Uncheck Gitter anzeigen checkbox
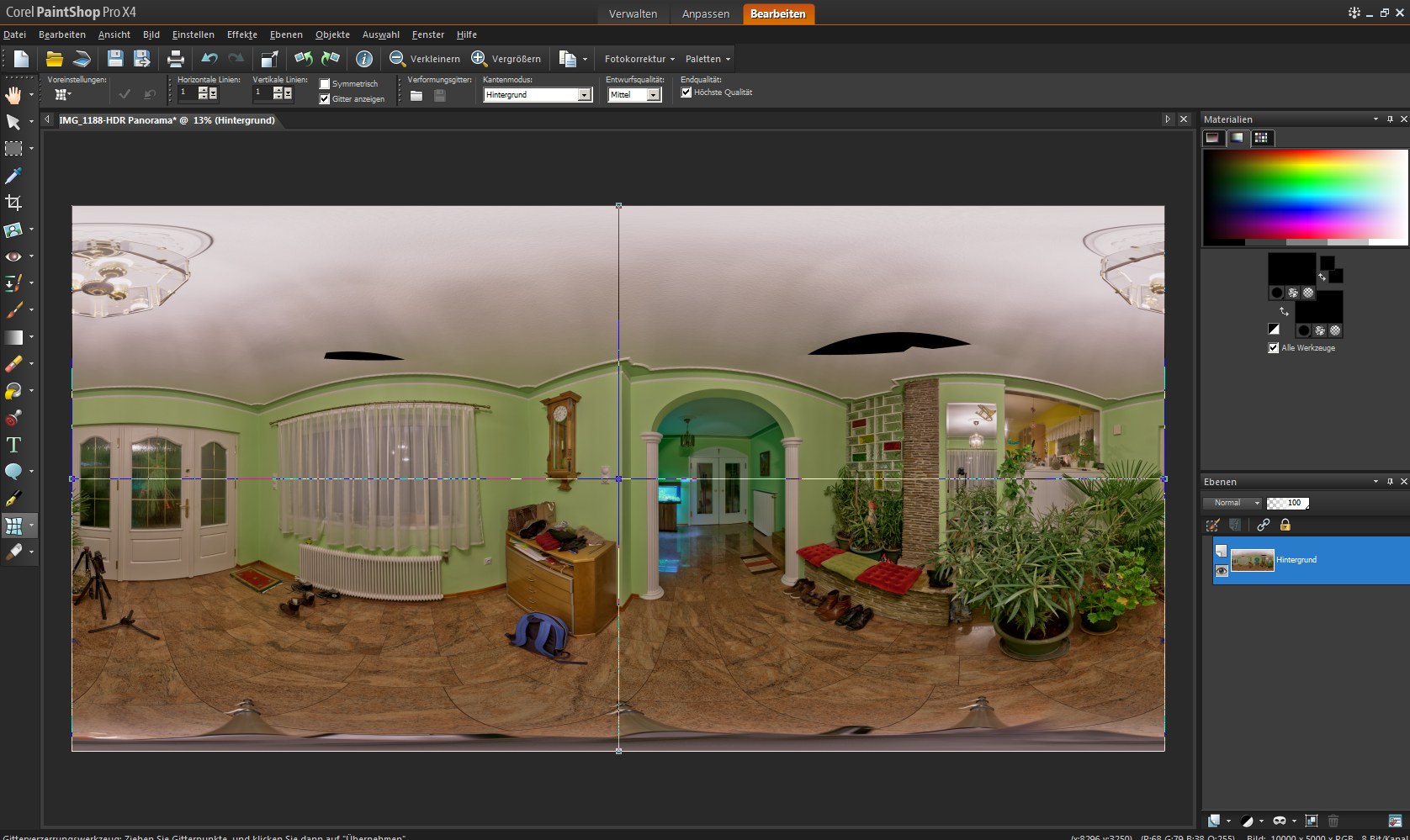The image size is (1410, 840). pyautogui.click(x=325, y=99)
